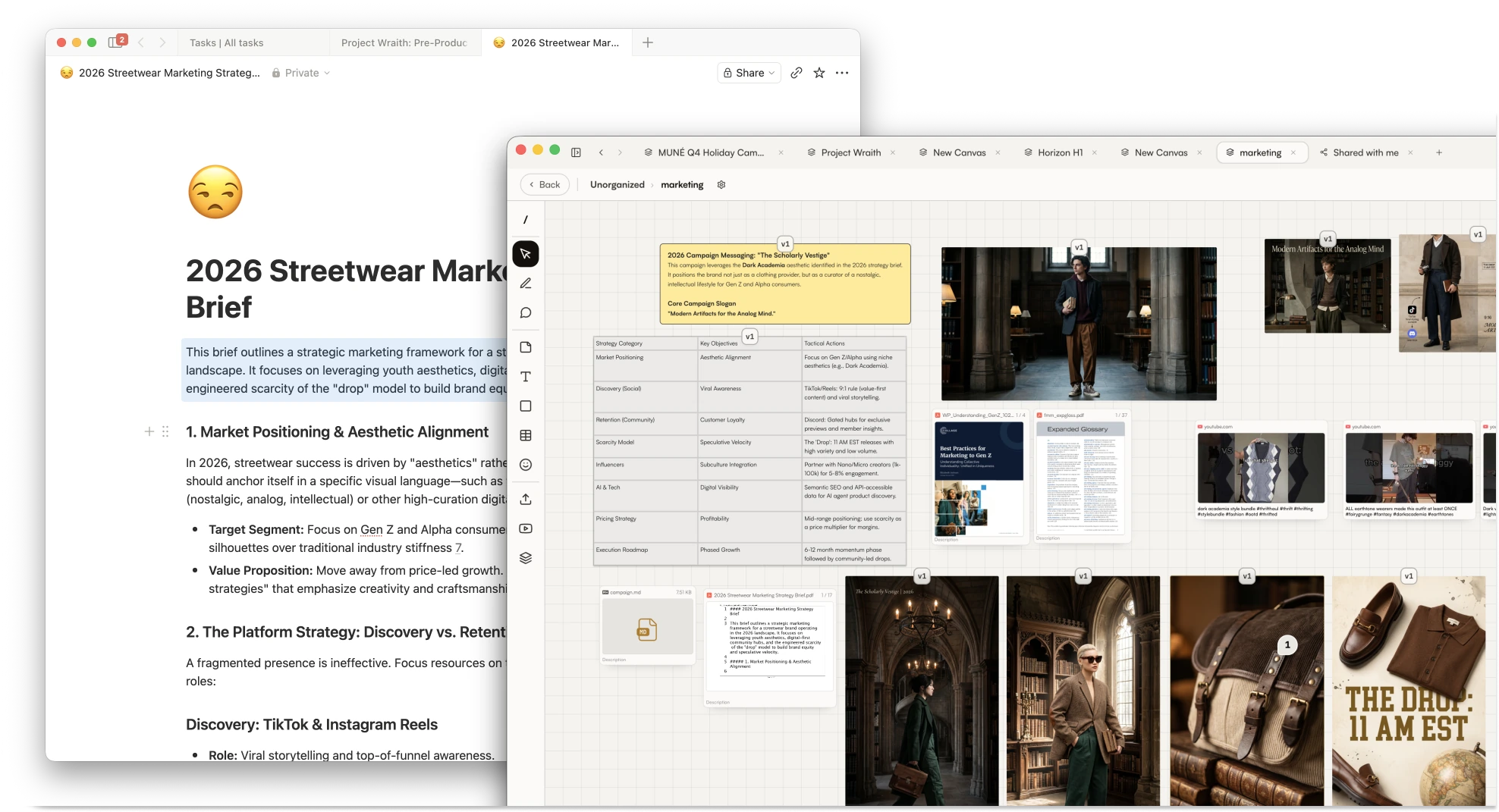Open the ALL earthtone wearers YouTube card
This screenshot has width=1499, height=812.
point(1409,470)
